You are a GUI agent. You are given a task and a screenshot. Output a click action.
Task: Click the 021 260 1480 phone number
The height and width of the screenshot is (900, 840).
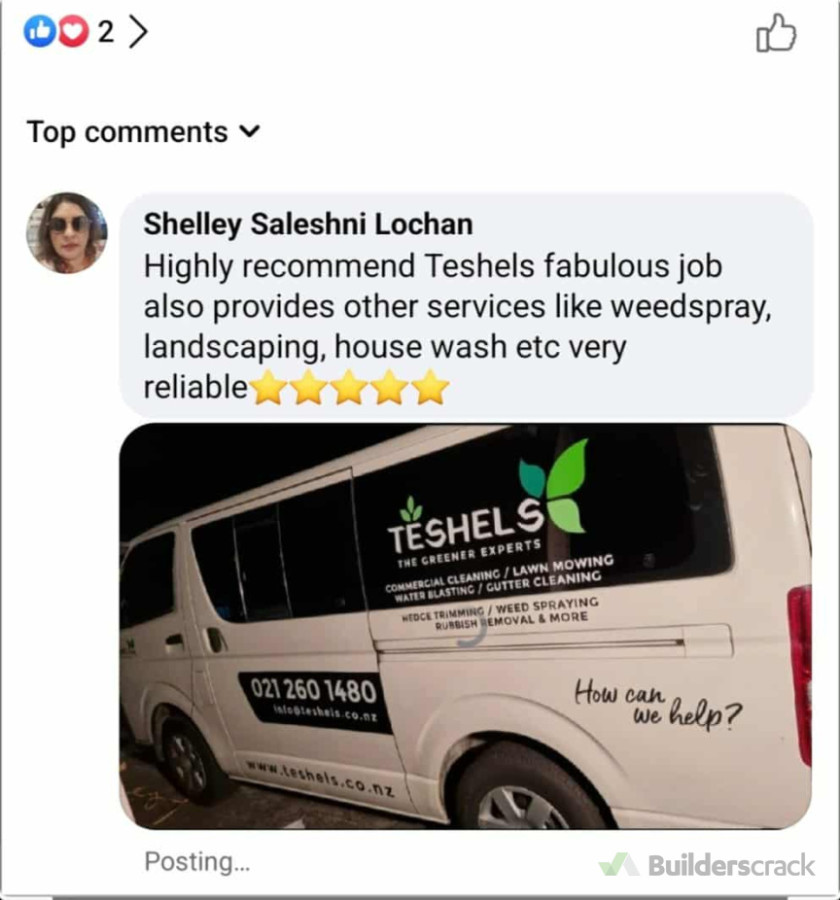[x=313, y=689]
